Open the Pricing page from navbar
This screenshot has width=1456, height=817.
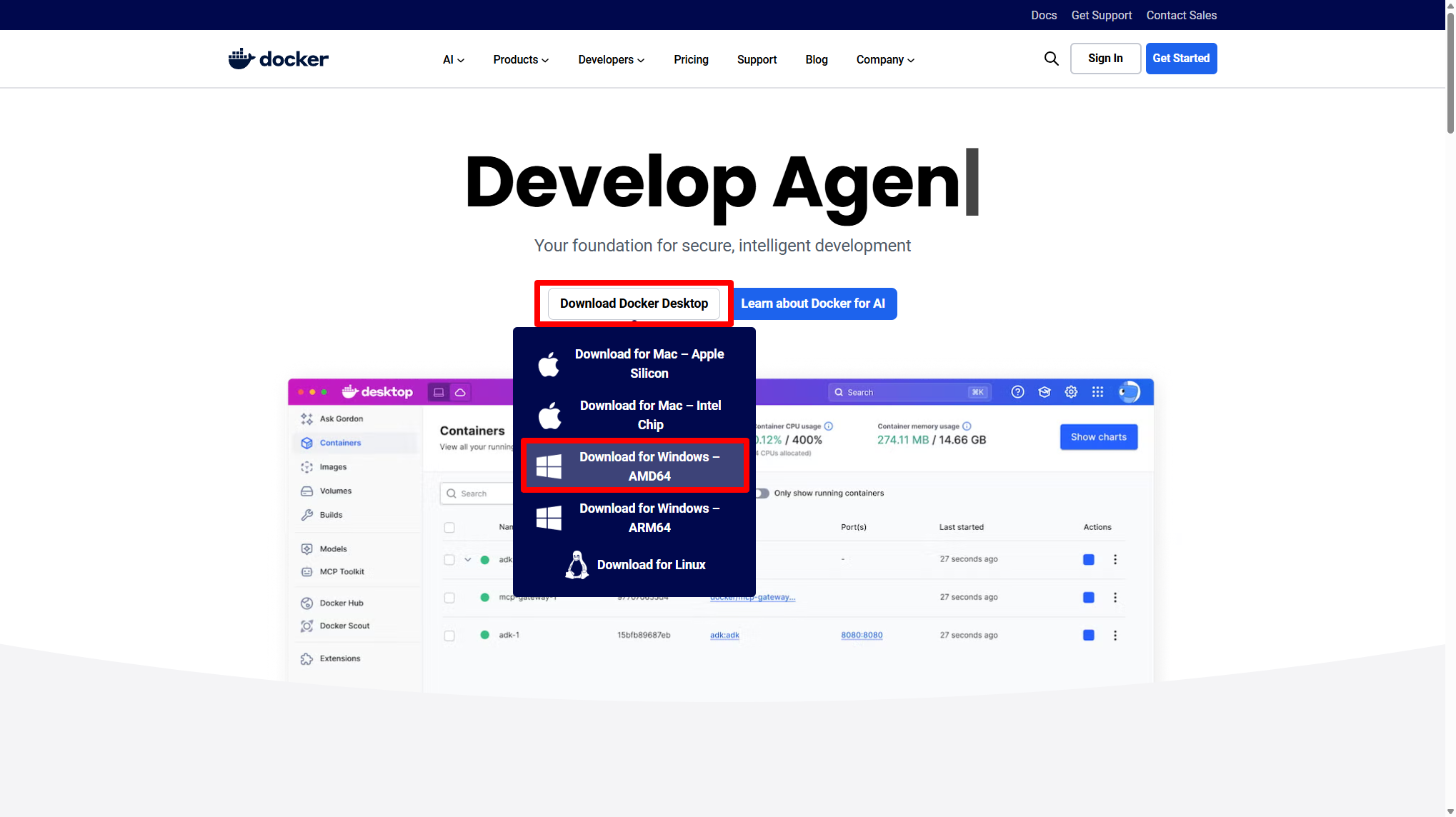point(691,60)
